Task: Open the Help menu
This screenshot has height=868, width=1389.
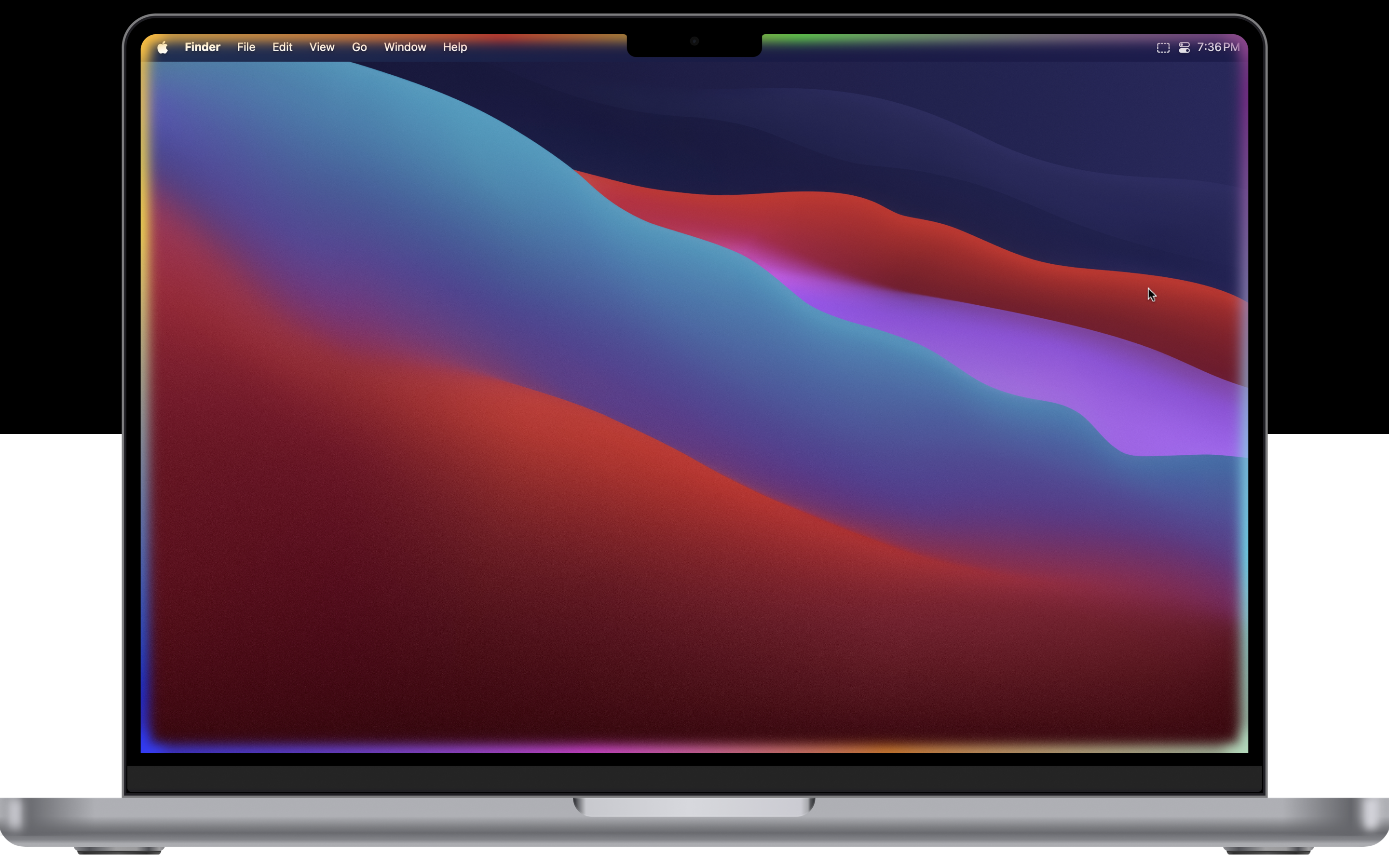Action: [x=455, y=47]
